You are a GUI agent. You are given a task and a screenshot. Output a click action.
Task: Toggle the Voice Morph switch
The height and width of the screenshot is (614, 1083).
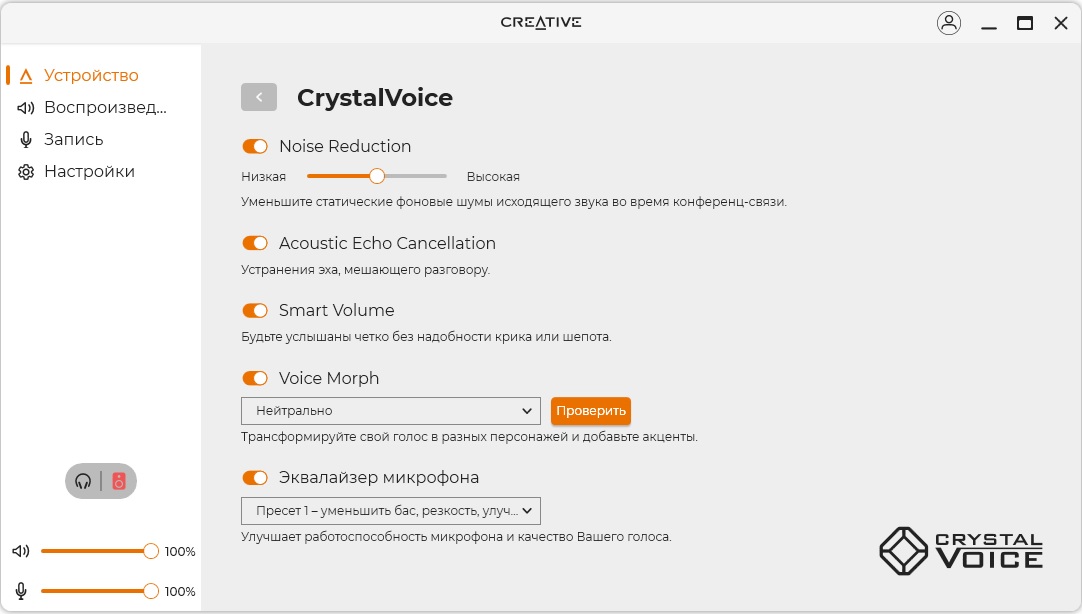point(255,378)
